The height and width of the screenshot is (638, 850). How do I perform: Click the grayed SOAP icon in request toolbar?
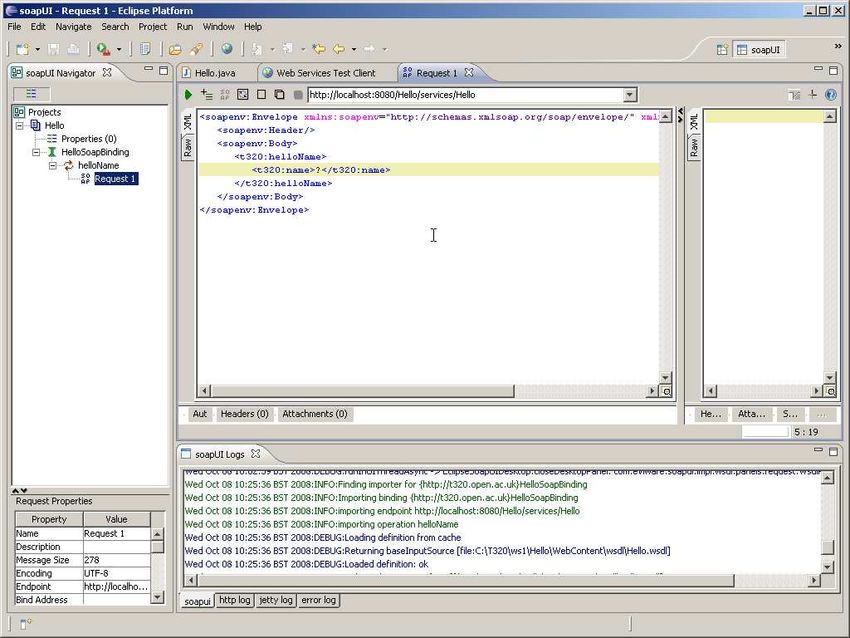point(225,95)
